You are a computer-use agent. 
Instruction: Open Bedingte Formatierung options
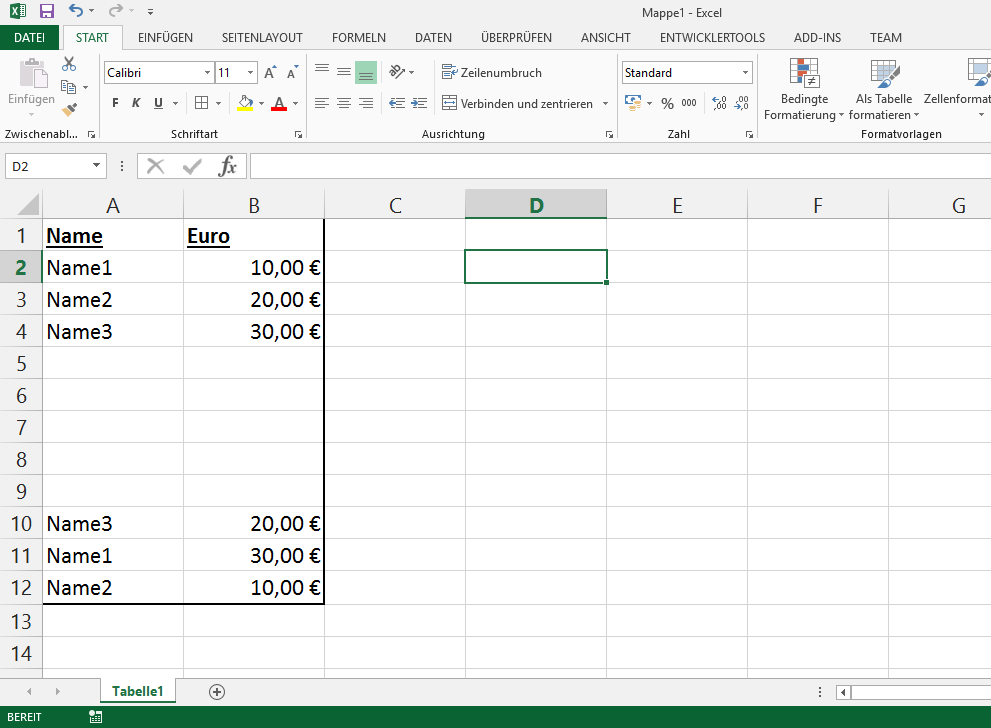click(804, 90)
